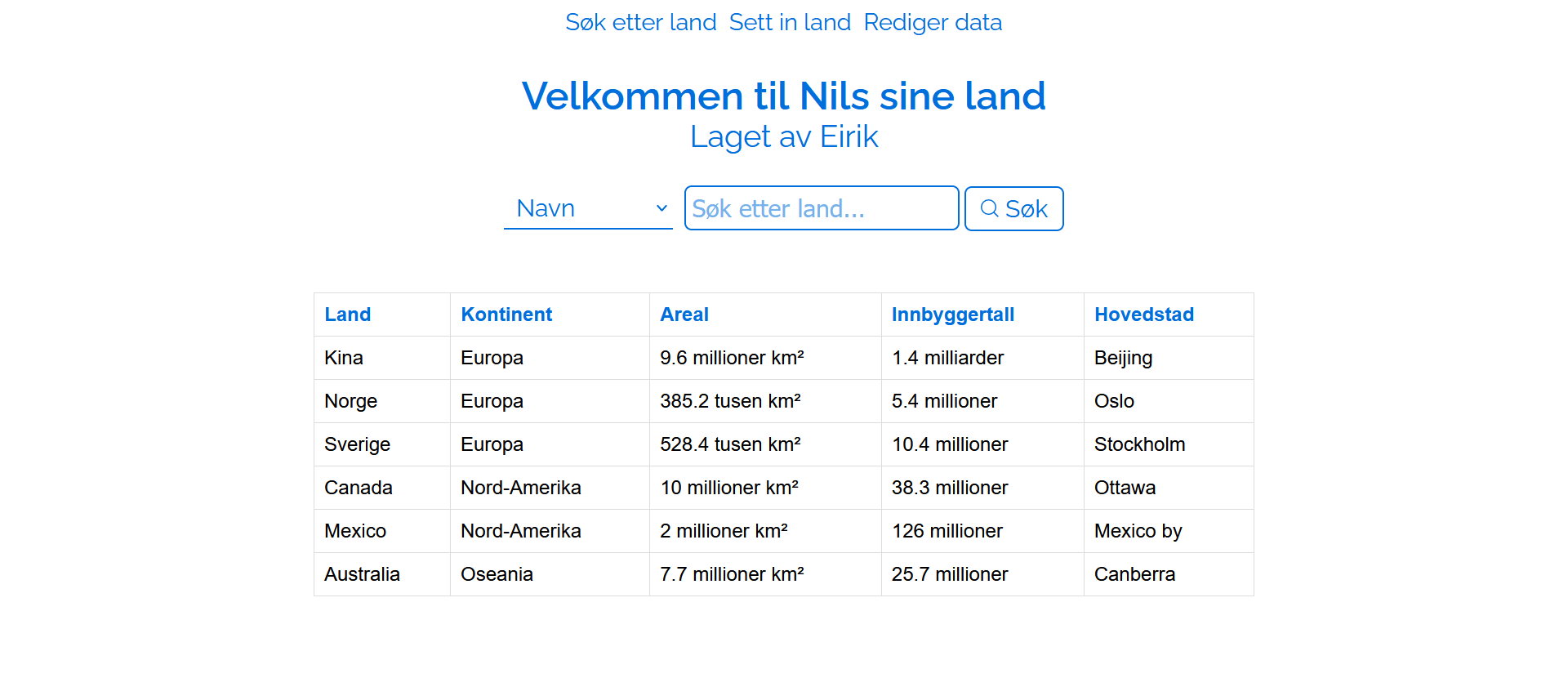This screenshot has width=1568, height=687.
Task: Click the Canada row's Ottawa cell
Action: (1125, 488)
